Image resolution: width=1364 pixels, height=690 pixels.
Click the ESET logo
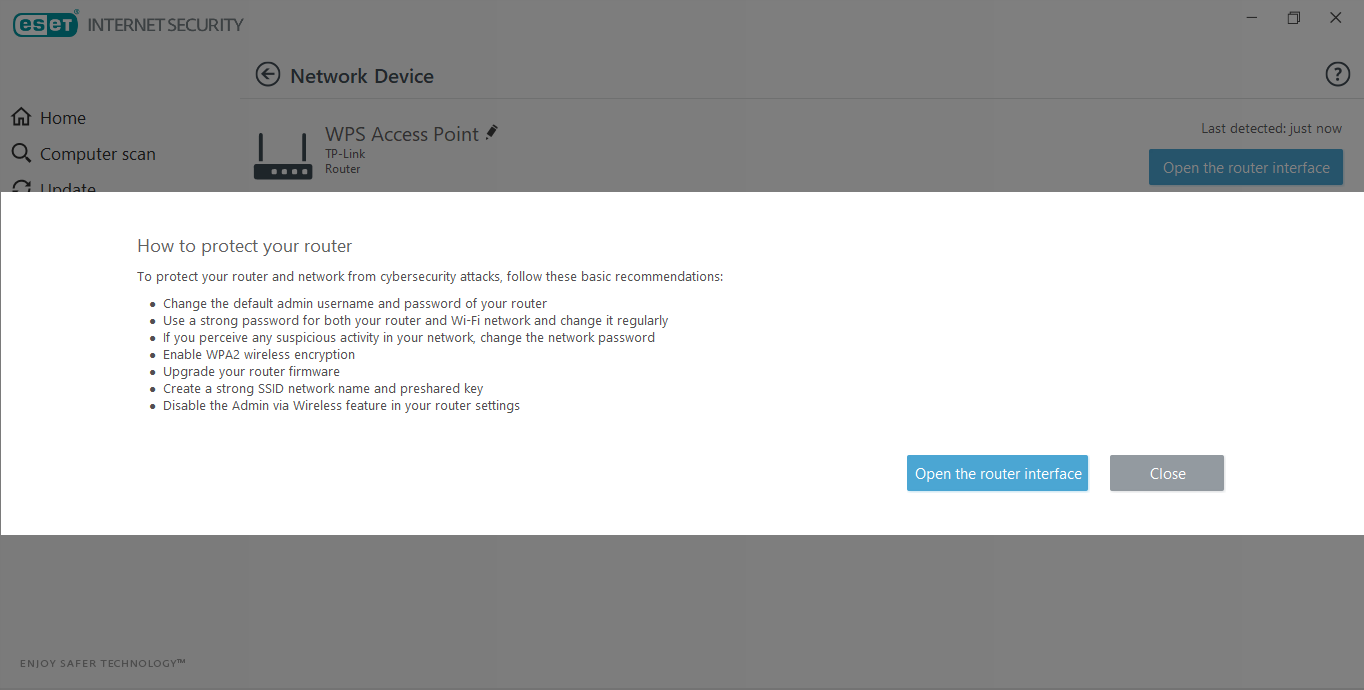pyautogui.click(x=45, y=24)
